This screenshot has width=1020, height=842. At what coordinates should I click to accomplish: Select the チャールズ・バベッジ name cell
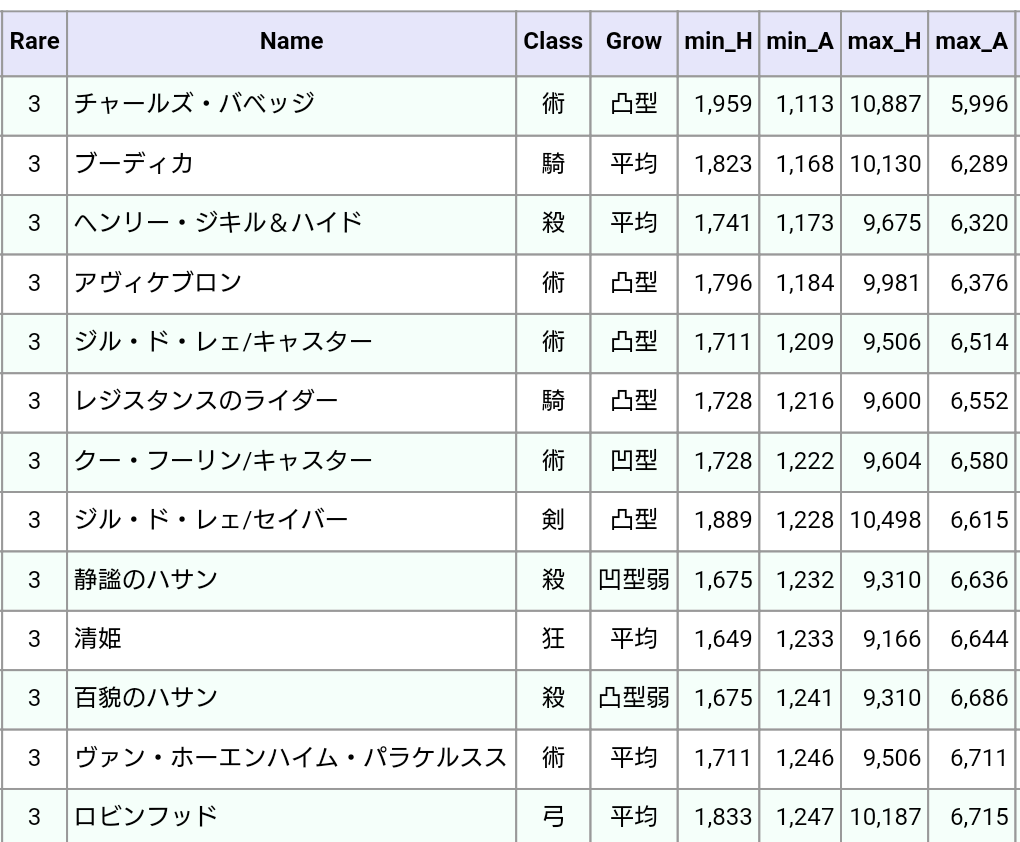tap(194, 104)
